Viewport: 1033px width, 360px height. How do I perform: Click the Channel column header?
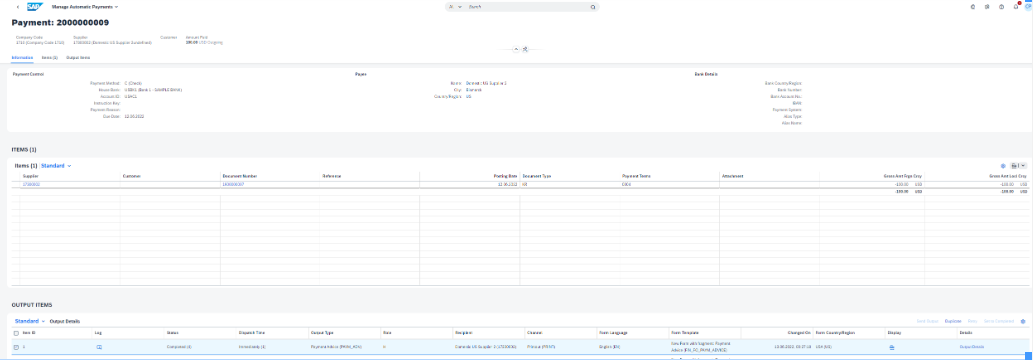click(x=534, y=334)
